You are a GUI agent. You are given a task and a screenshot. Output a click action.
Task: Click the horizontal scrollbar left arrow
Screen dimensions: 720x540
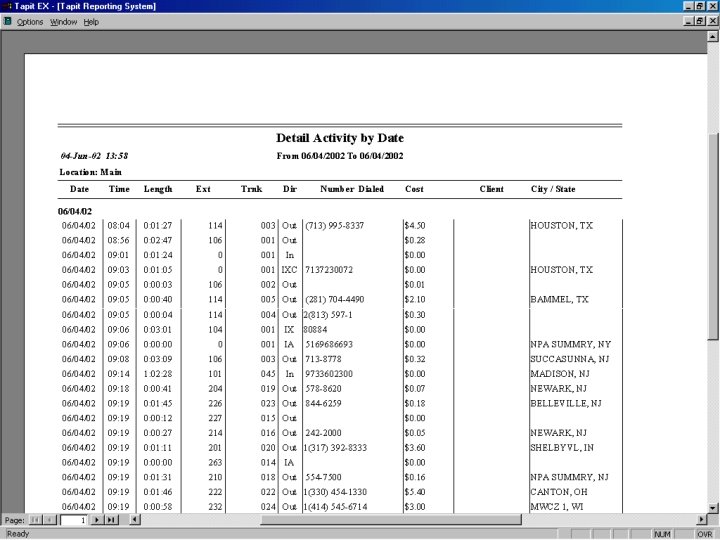(x=135, y=520)
